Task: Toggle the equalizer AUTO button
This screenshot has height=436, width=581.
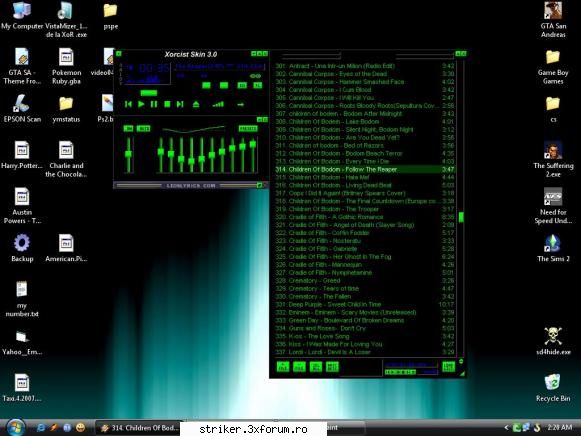Action: pyautogui.click(x=143, y=129)
